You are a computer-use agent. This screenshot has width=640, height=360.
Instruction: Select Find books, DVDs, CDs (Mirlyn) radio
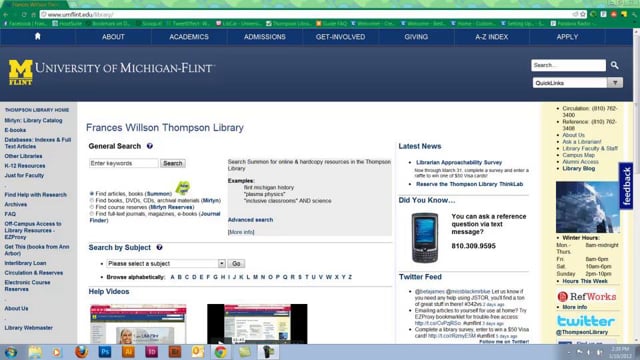[92, 200]
